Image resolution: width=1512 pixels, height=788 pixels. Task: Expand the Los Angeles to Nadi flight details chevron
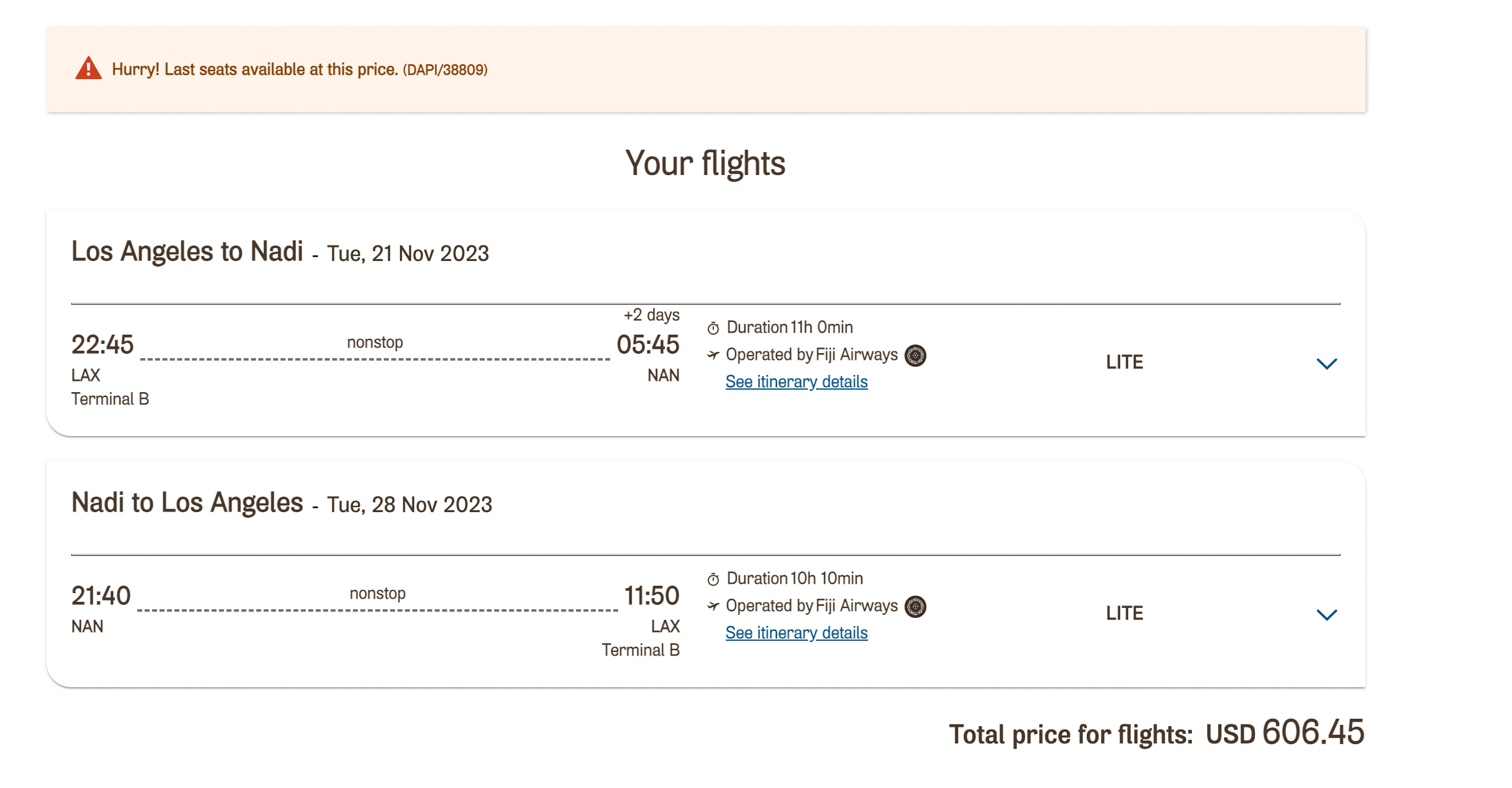(1327, 364)
